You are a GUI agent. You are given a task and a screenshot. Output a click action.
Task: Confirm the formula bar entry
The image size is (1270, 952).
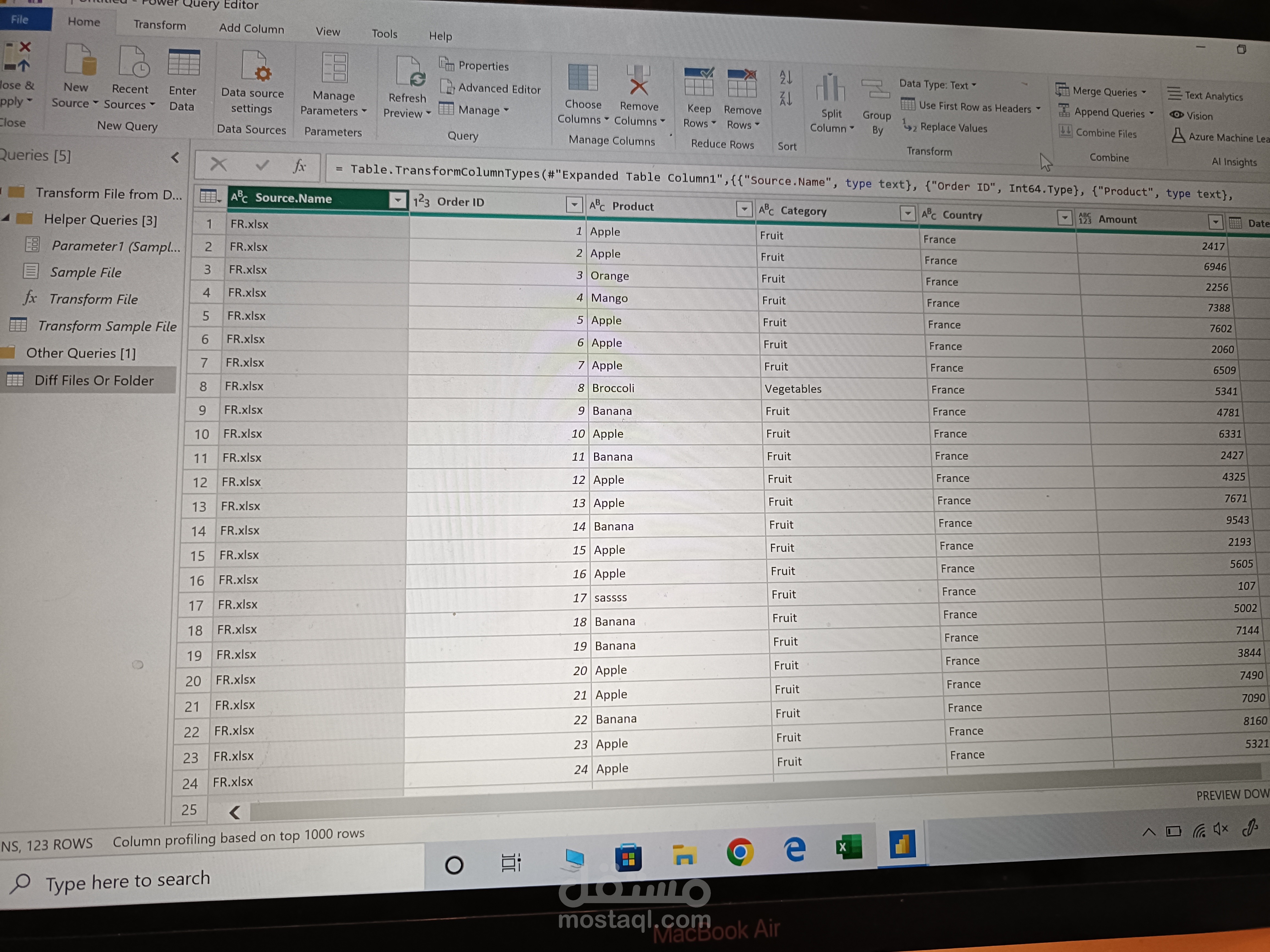262,165
